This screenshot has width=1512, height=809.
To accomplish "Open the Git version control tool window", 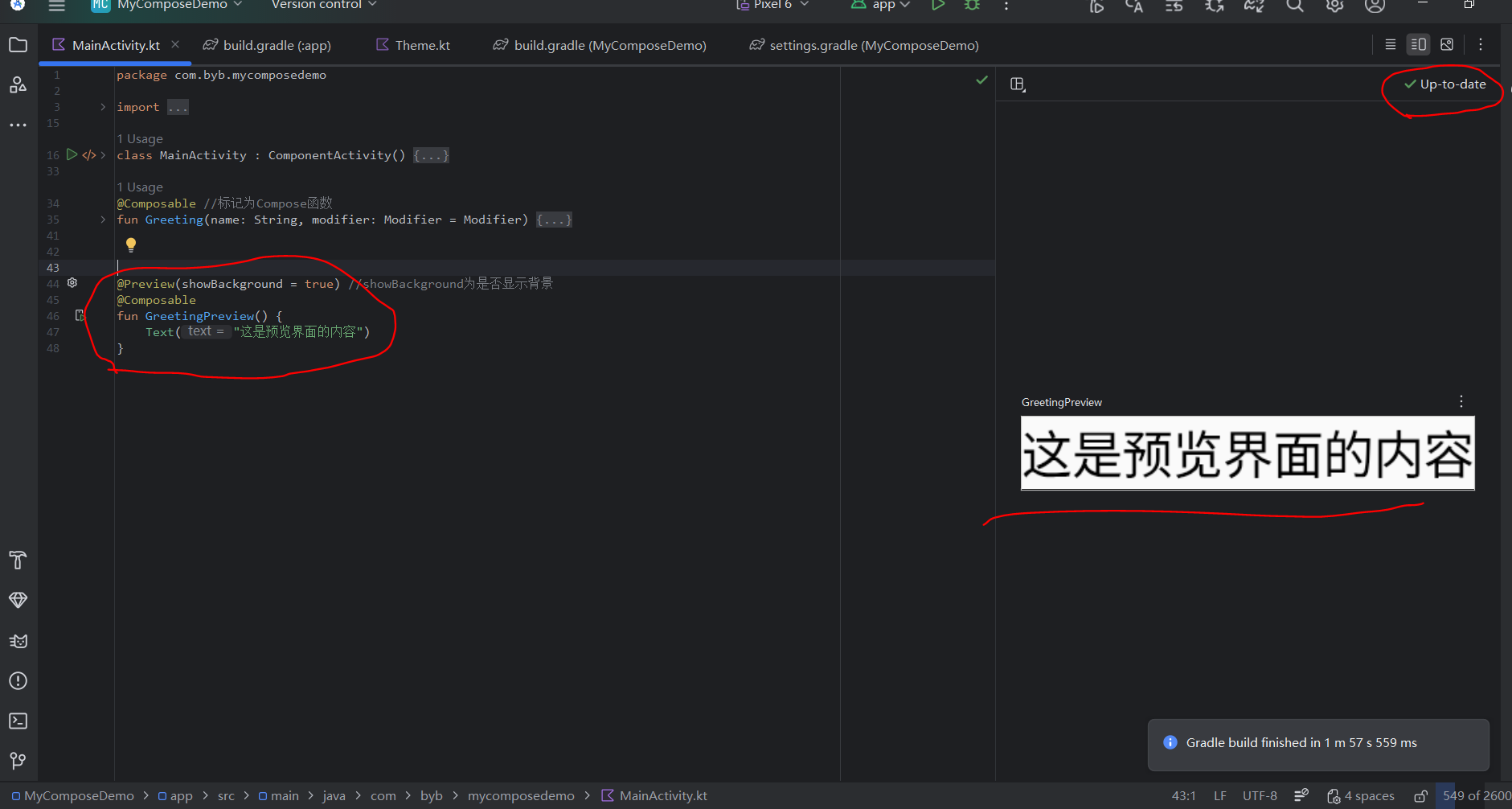I will pos(18,761).
